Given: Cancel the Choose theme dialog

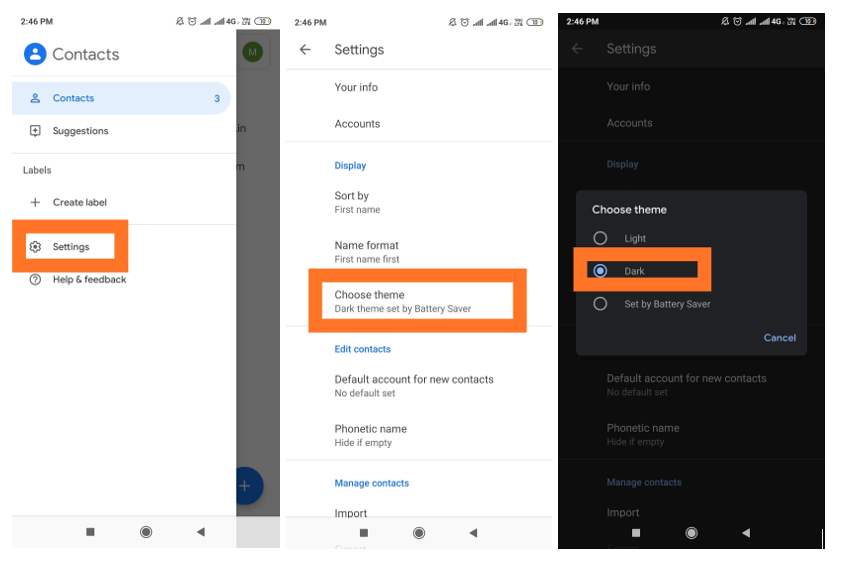Looking at the screenshot, I should 780,338.
